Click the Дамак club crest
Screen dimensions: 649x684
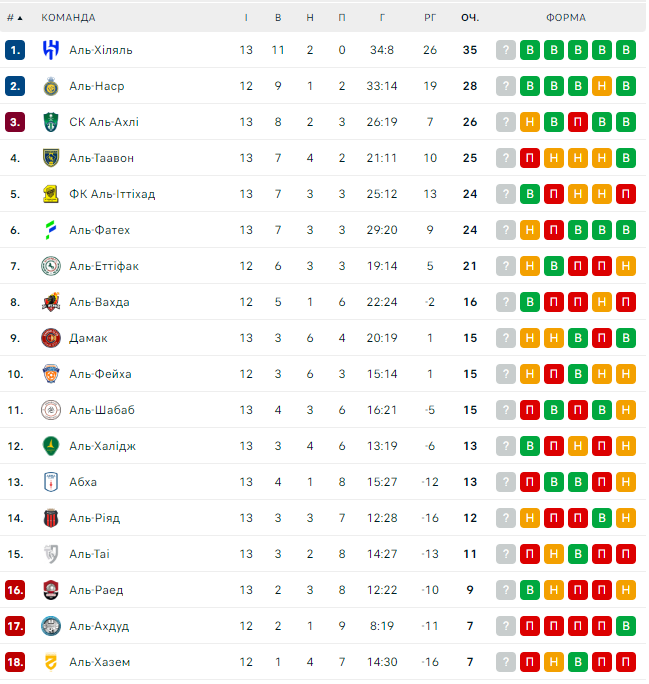(51, 338)
